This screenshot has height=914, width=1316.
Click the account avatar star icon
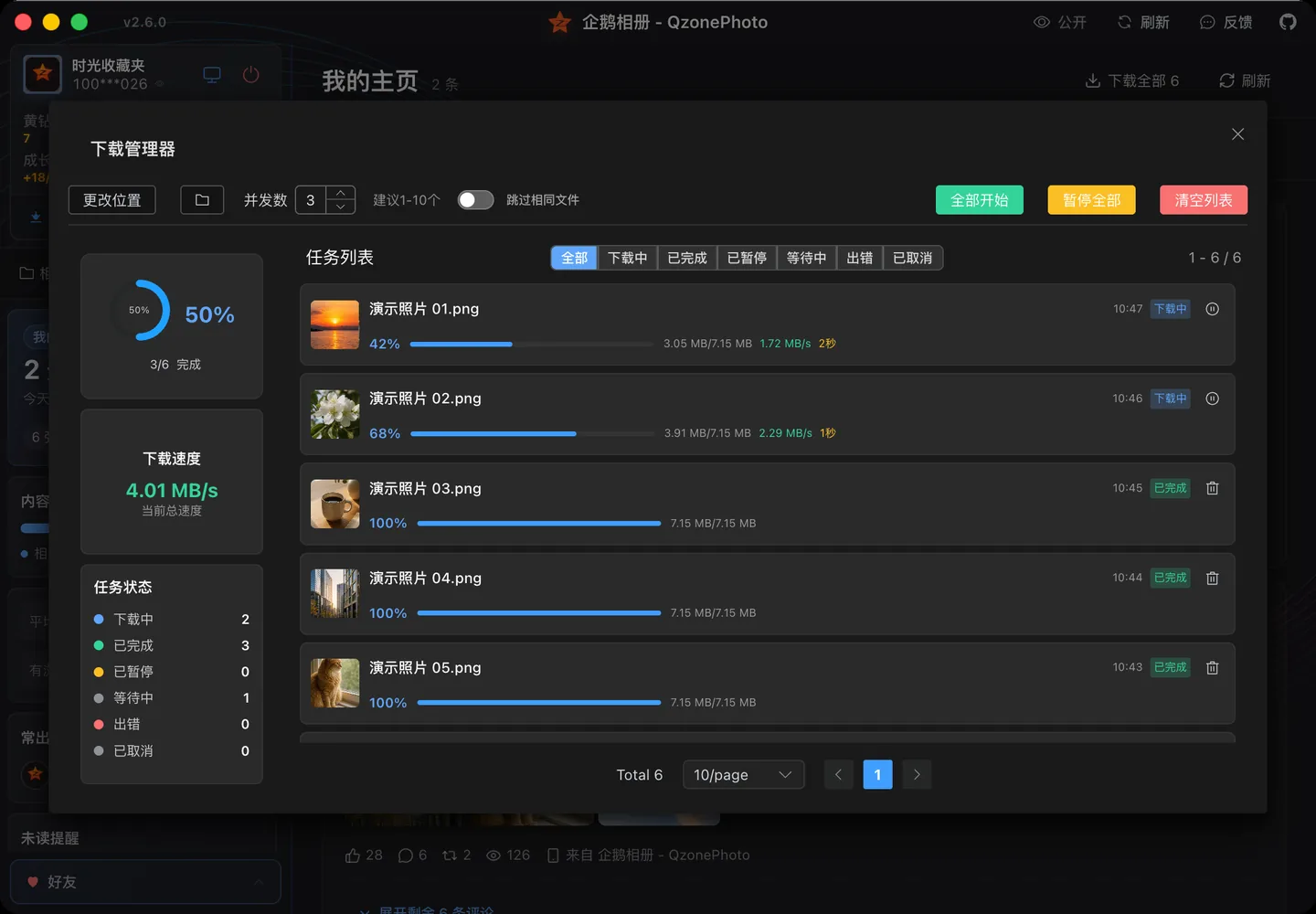(42, 74)
